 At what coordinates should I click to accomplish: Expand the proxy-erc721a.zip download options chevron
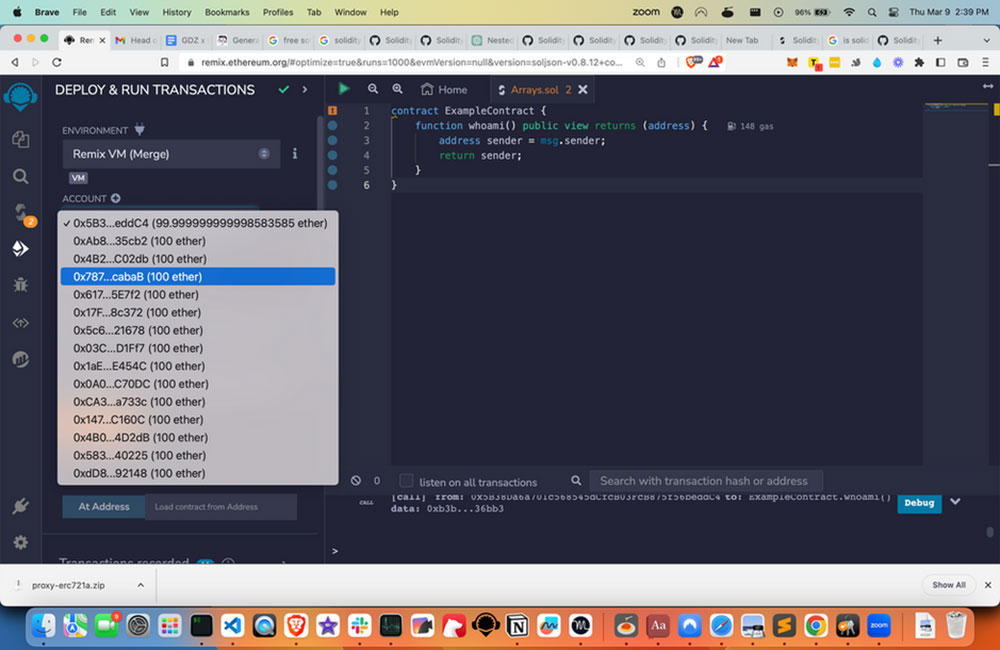(x=140, y=585)
